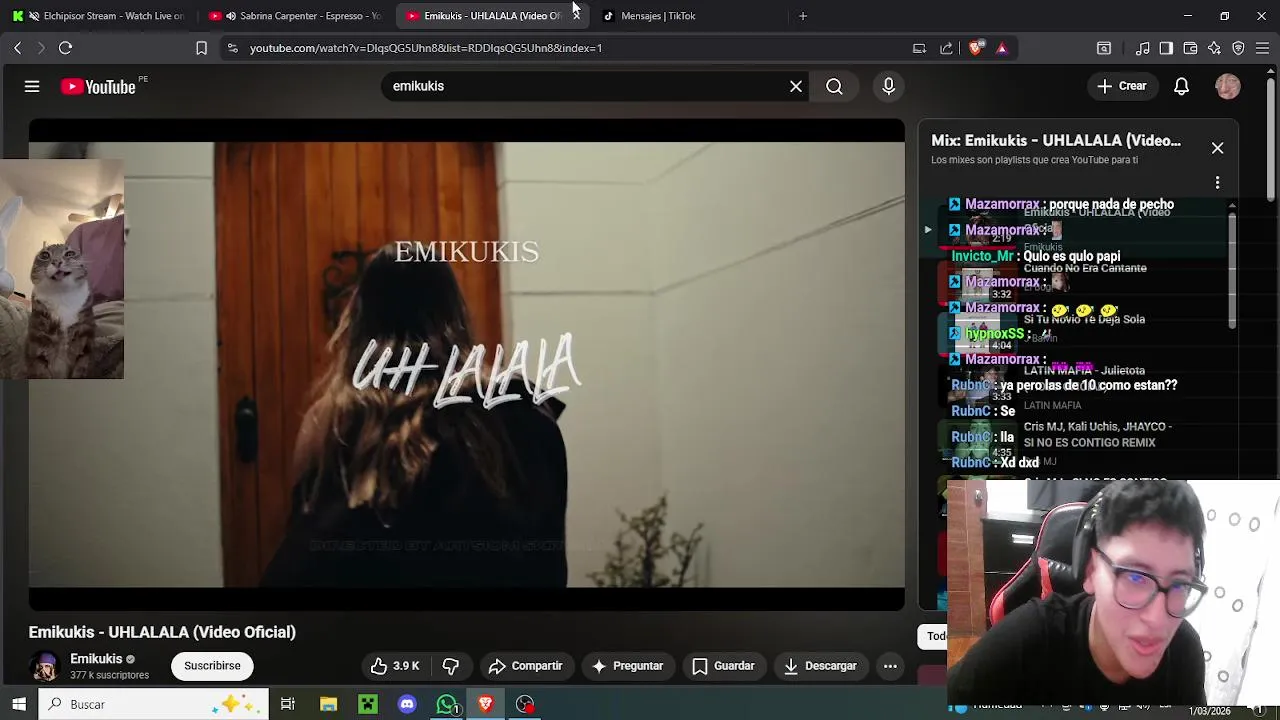Screen dimensions: 1280x720
Task: Bookmark this page with the bookmark icon
Action: (201, 48)
